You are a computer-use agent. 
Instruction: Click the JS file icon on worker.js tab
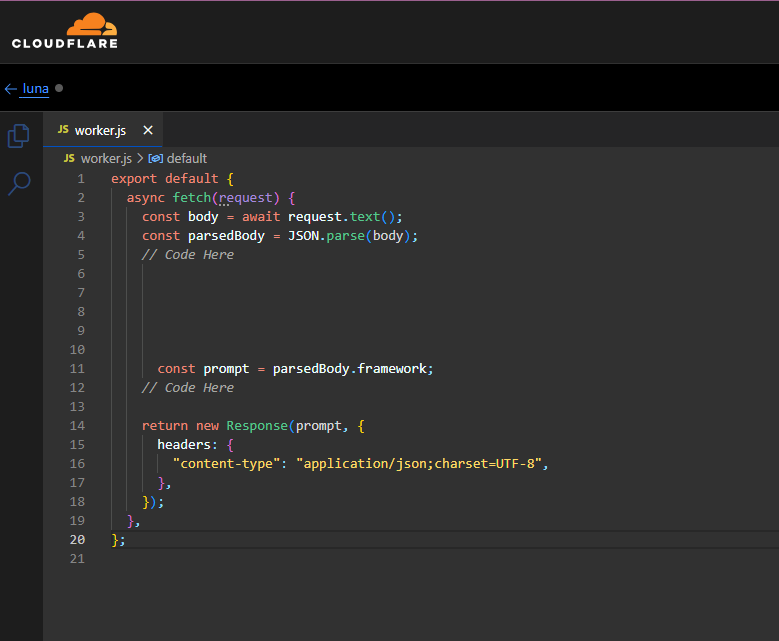click(63, 130)
